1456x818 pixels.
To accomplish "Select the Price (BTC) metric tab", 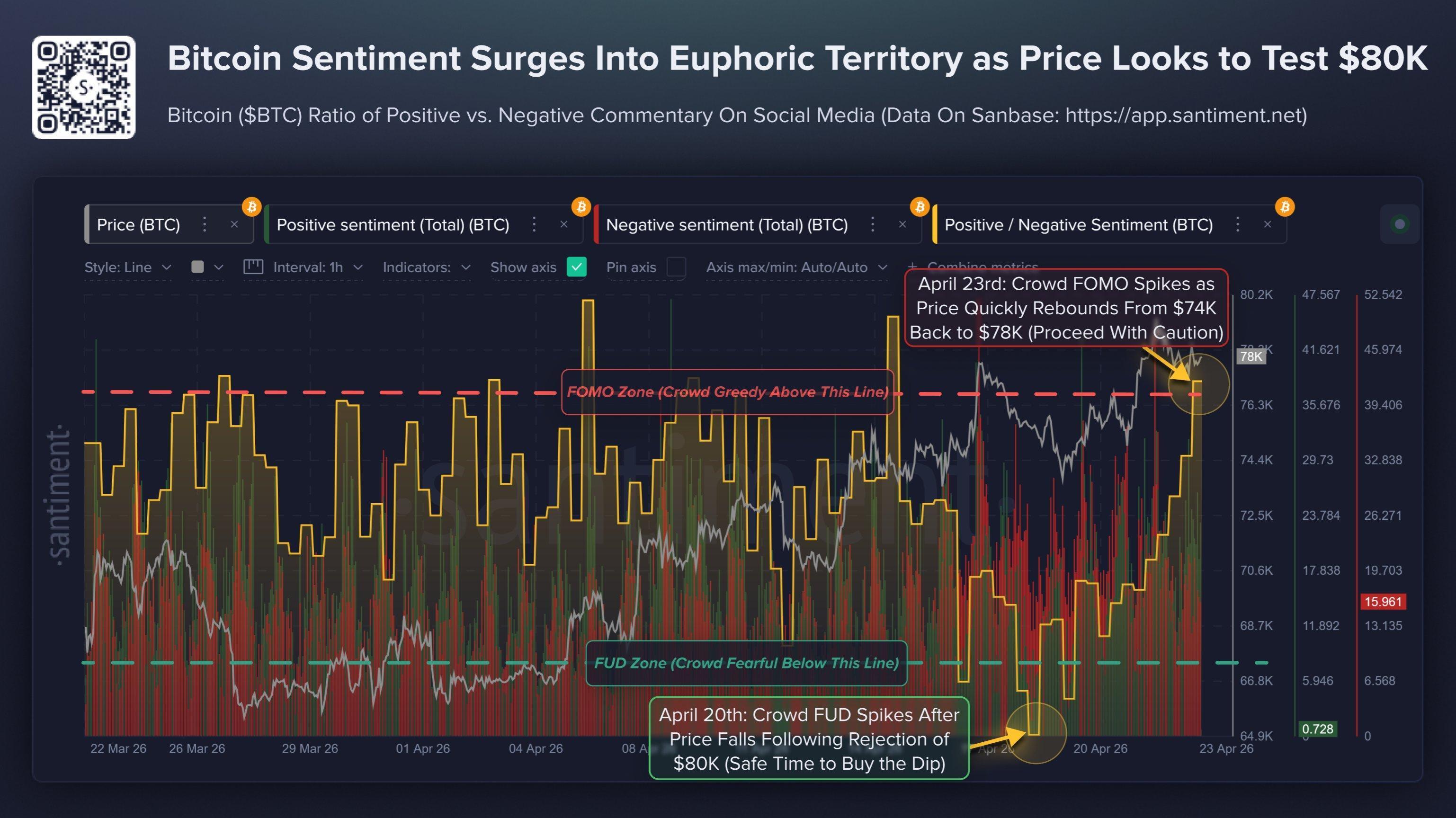I will click(137, 224).
